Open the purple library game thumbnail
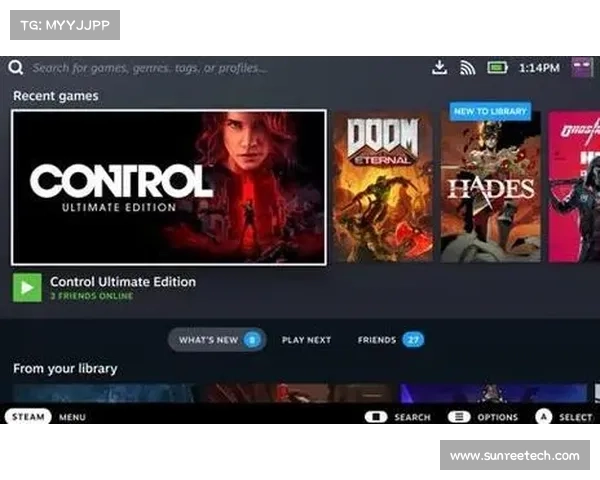 pyautogui.click(x=493, y=393)
